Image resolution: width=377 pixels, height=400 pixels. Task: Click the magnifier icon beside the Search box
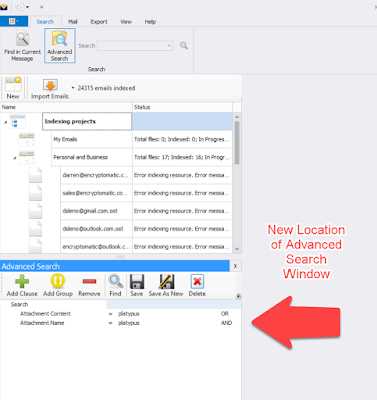pos(184,46)
